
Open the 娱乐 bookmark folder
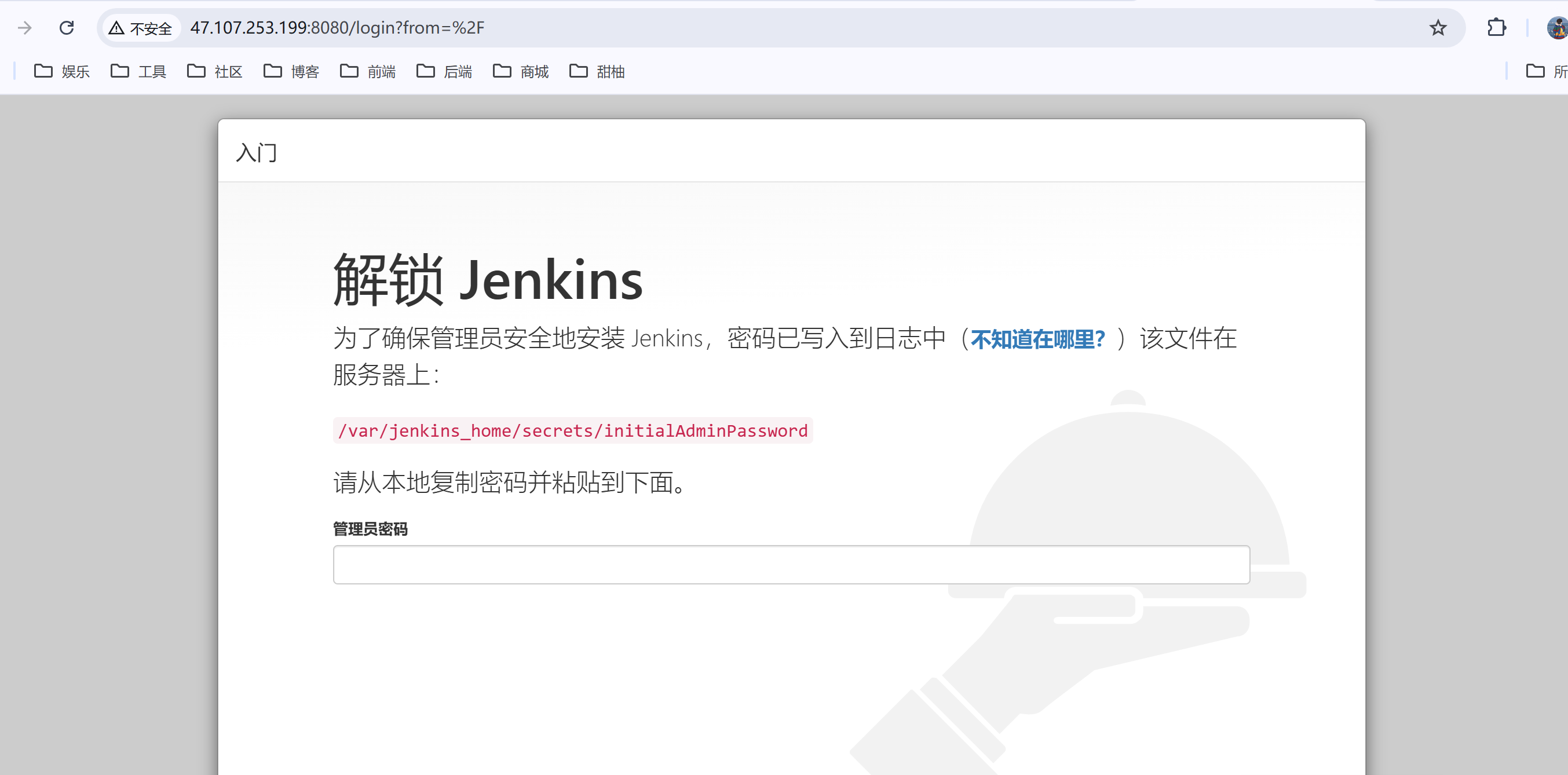[x=62, y=72]
